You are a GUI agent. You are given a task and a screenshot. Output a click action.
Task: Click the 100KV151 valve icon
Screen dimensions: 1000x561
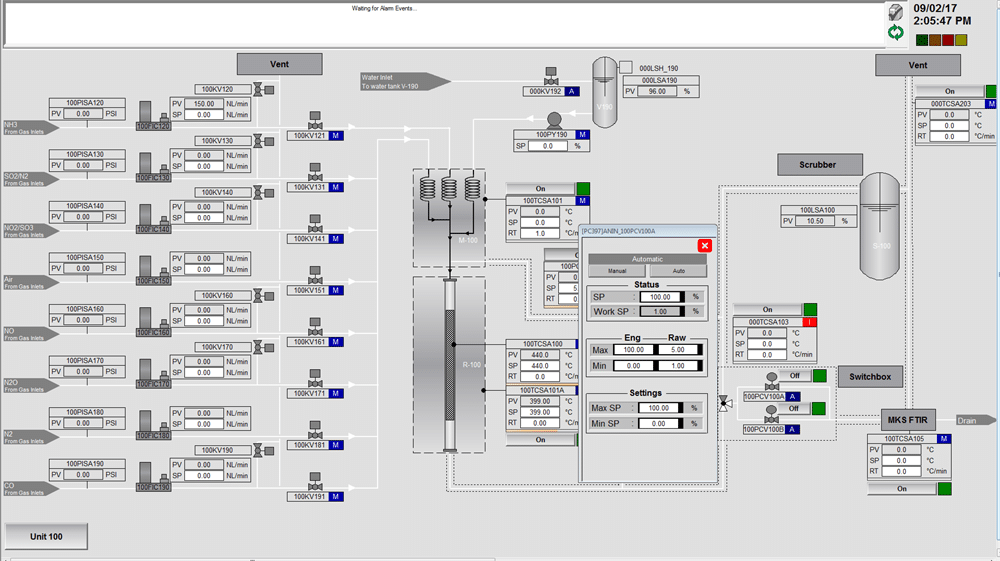point(315,275)
